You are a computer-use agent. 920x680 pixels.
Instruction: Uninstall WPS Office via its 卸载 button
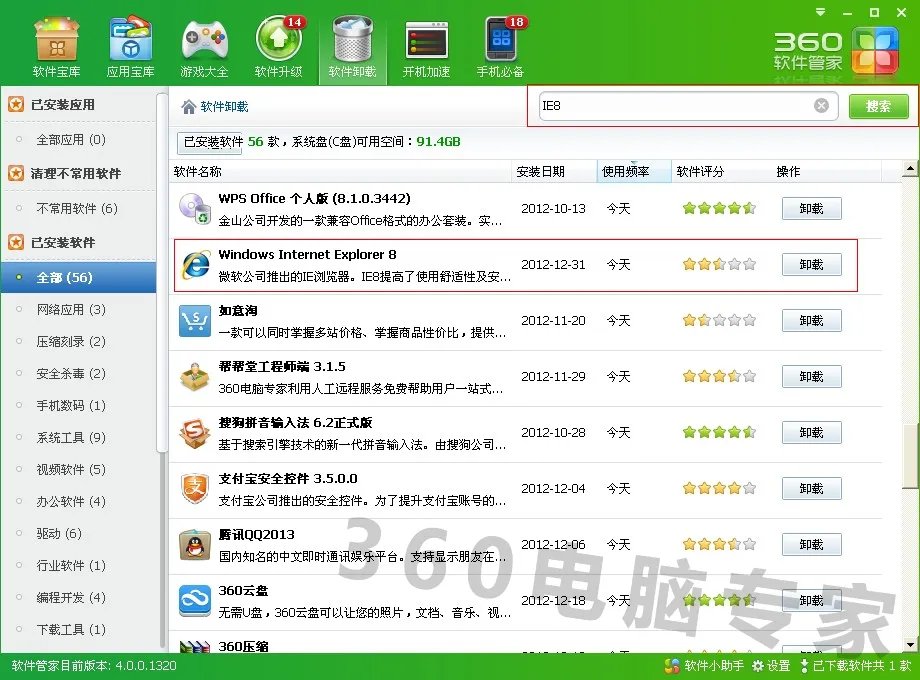coord(812,208)
